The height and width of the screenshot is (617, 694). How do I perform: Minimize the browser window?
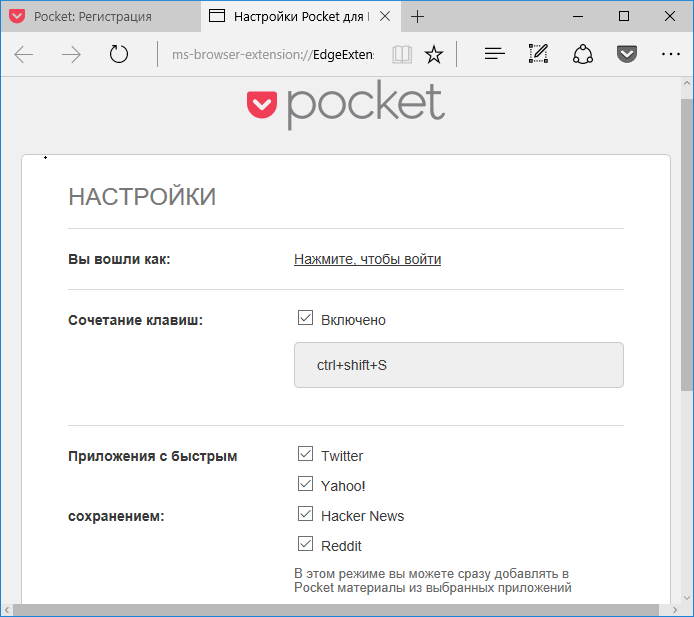[x=578, y=16]
